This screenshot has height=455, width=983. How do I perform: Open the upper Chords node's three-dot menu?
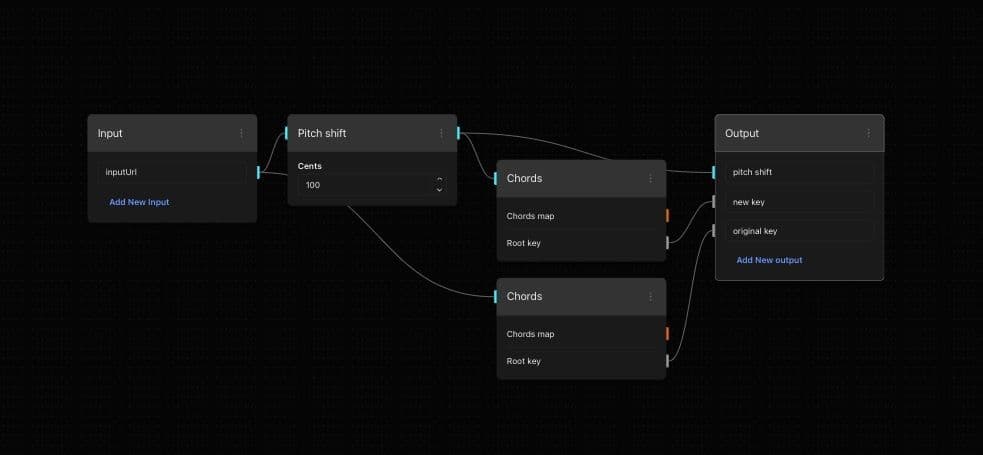(x=650, y=178)
